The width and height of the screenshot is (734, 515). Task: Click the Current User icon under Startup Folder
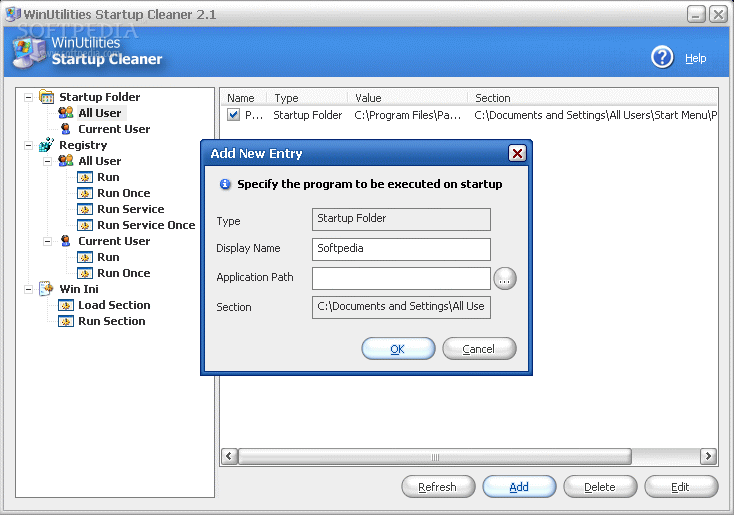pyautogui.click(x=66, y=129)
